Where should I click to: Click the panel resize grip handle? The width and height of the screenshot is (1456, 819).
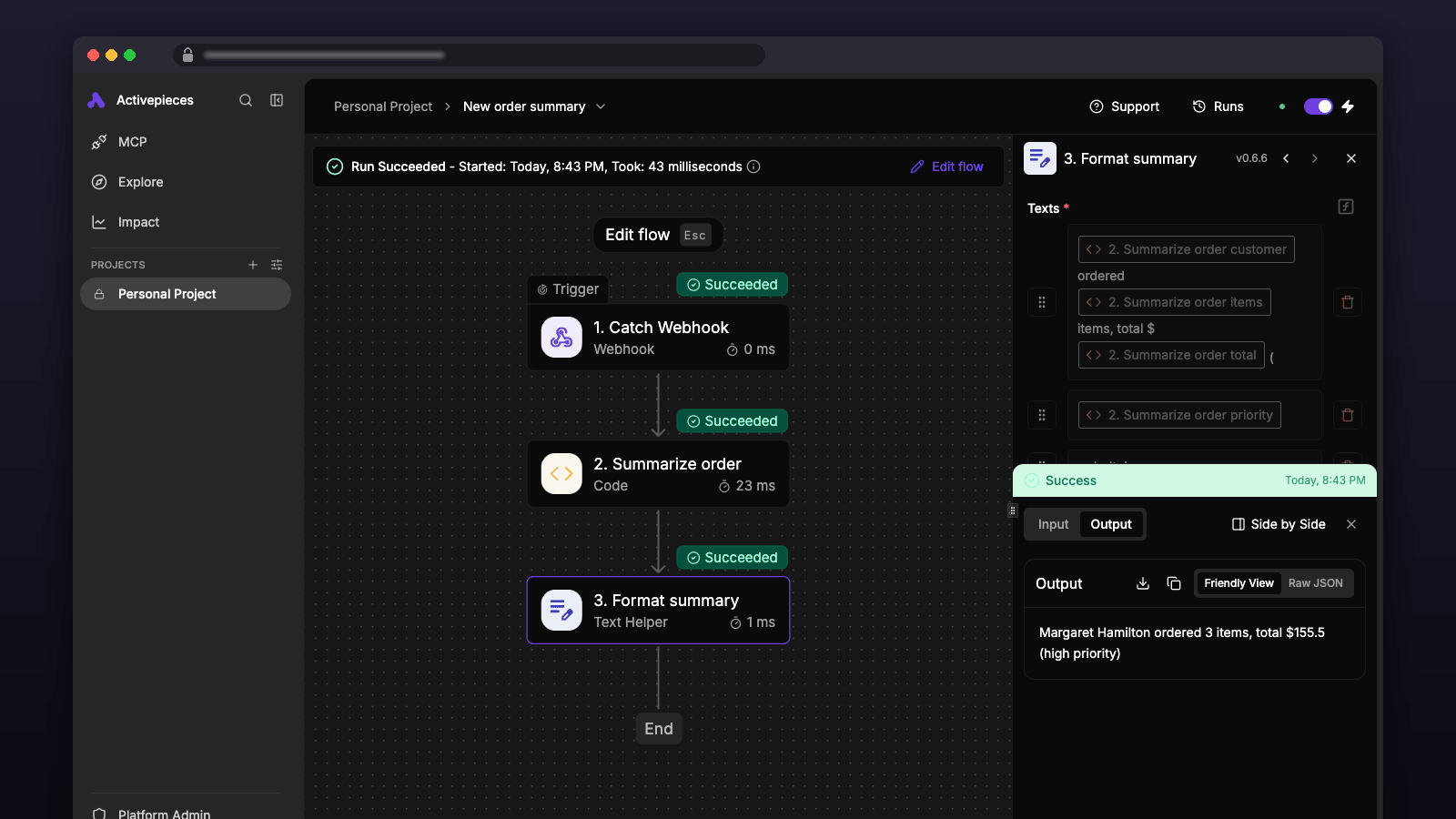[1012, 511]
